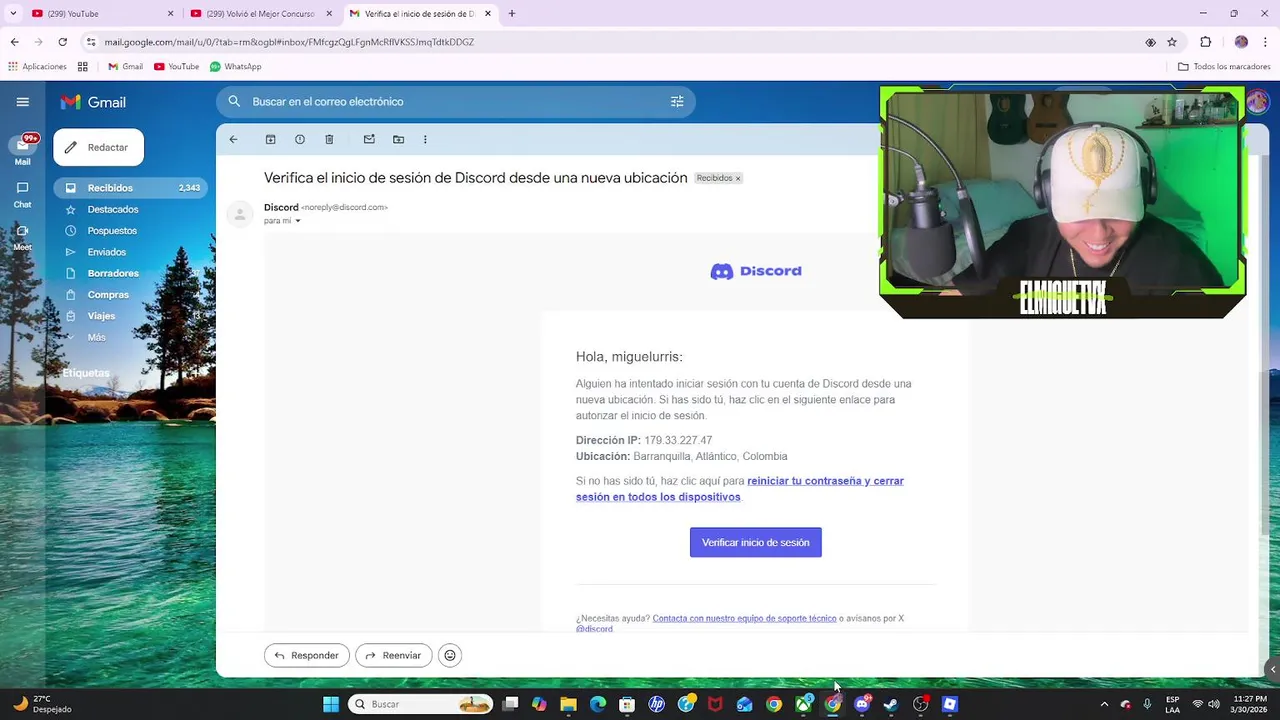Open File Explorer from taskbar
The height and width of the screenshot is (720, 1280).
(568, 704)
